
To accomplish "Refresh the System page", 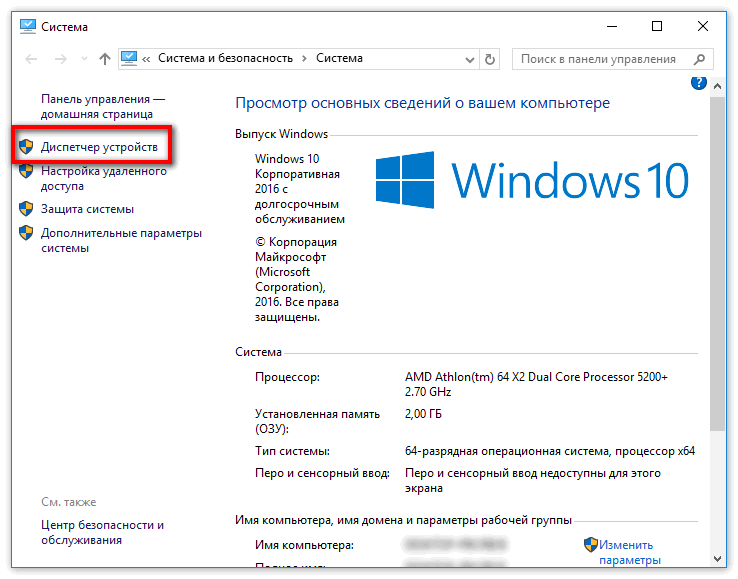I will 489,59.
